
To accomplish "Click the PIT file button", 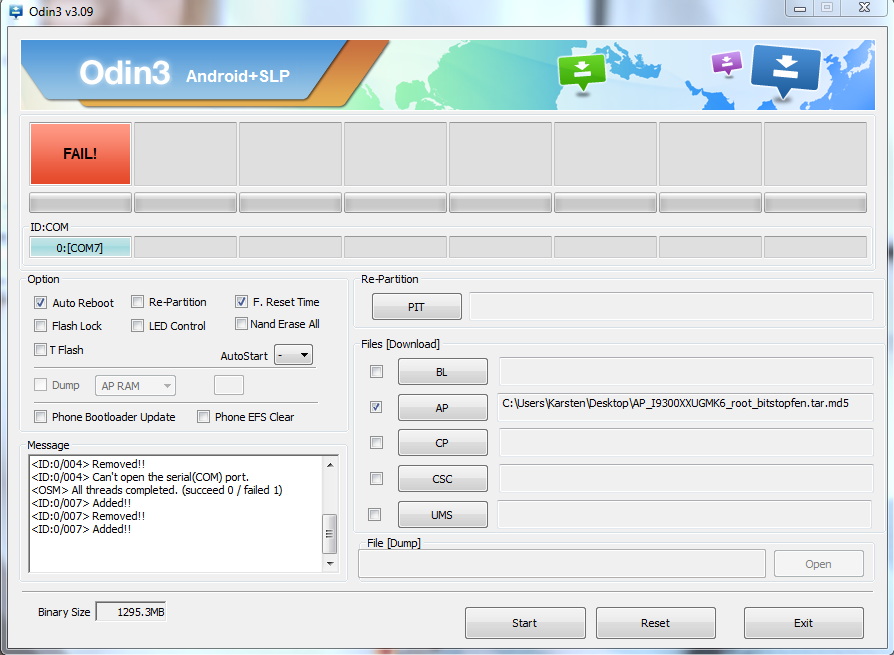I will click(417, 307).
